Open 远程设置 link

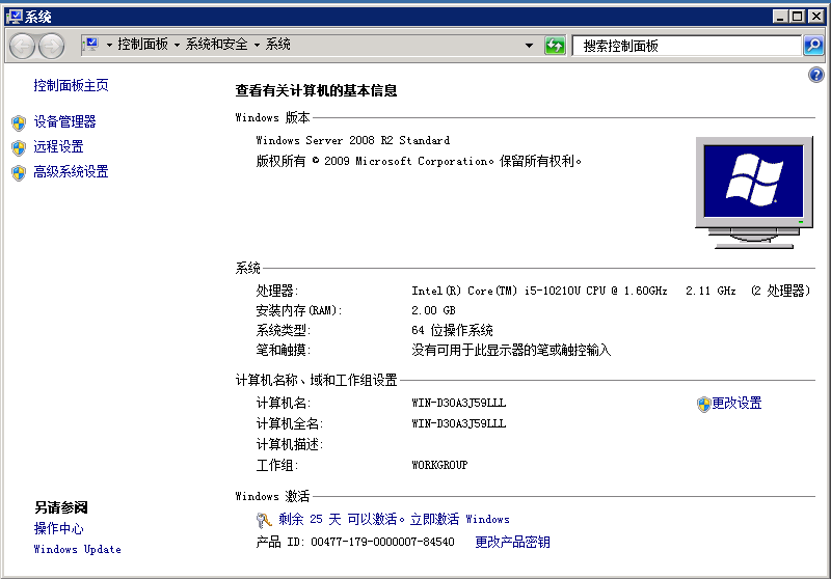coord(58,147)
